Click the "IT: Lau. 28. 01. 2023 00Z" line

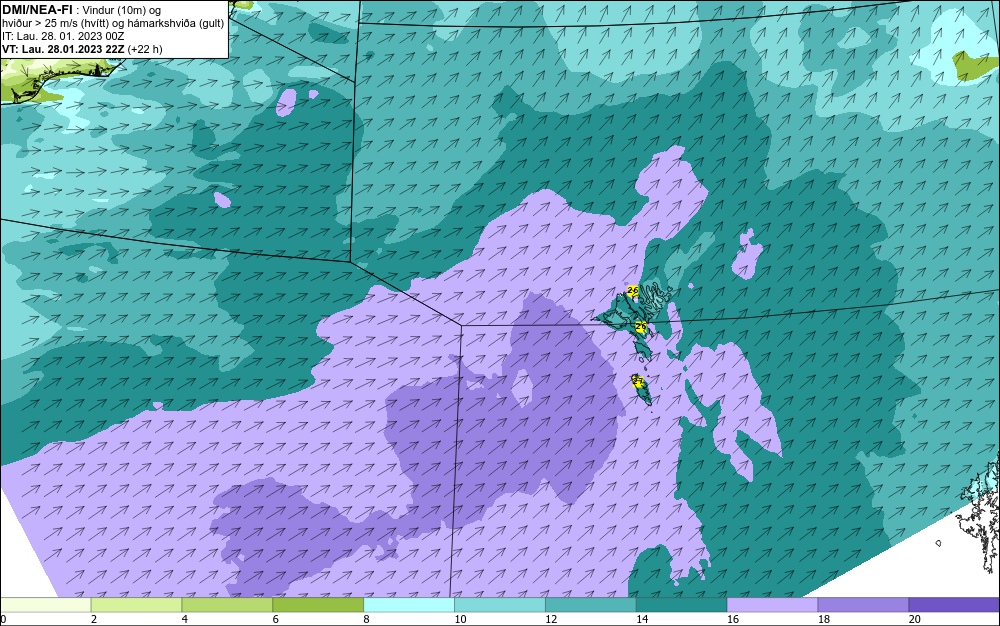62,36
